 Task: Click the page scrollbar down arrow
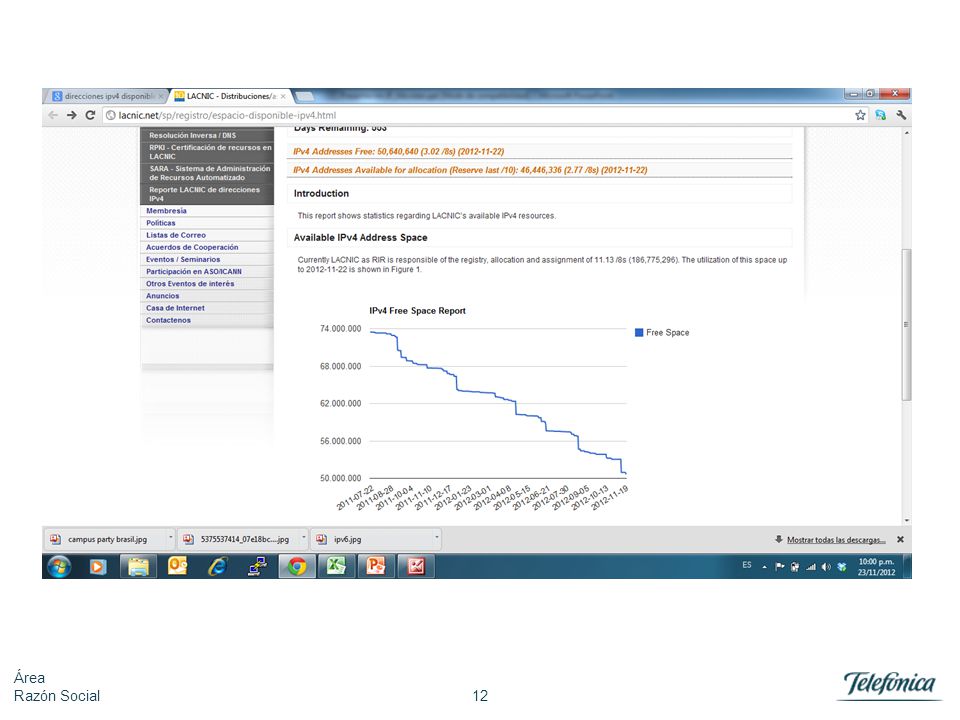(906, 520)
